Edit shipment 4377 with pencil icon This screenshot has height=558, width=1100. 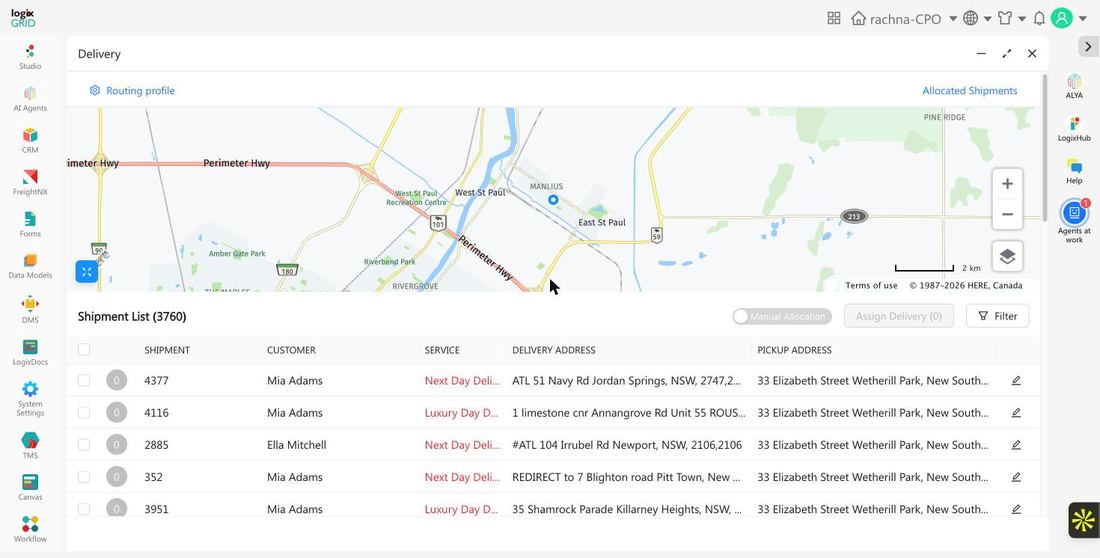point(1016,380)
